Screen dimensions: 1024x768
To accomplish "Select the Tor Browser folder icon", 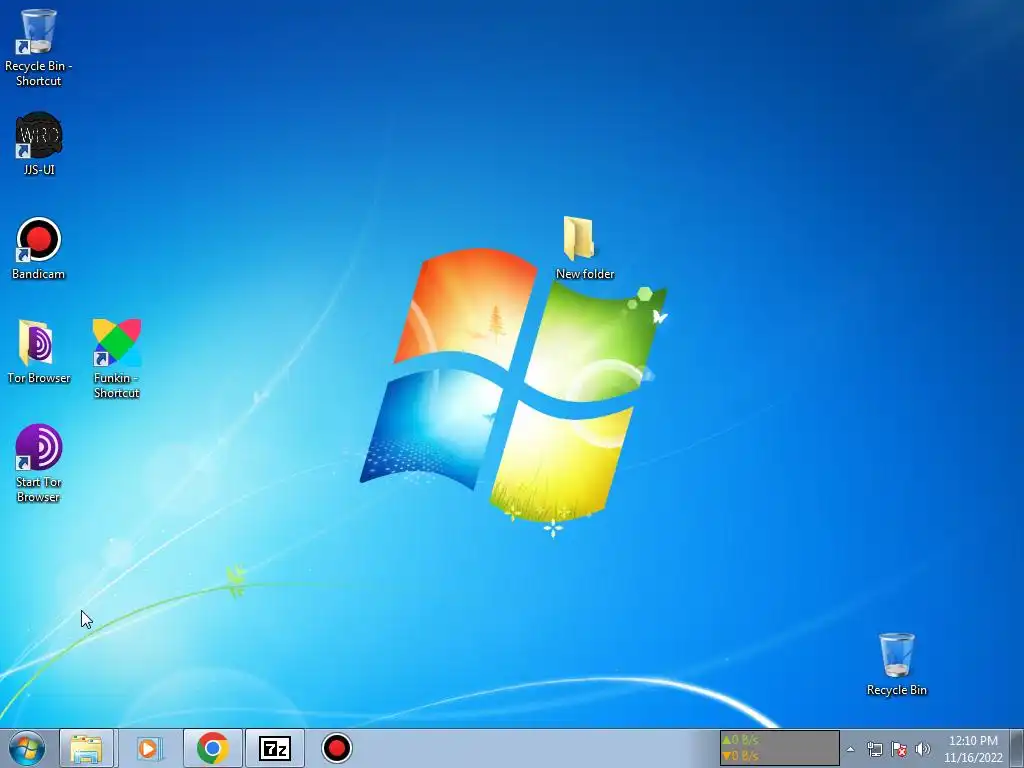I will coord(39,351).
